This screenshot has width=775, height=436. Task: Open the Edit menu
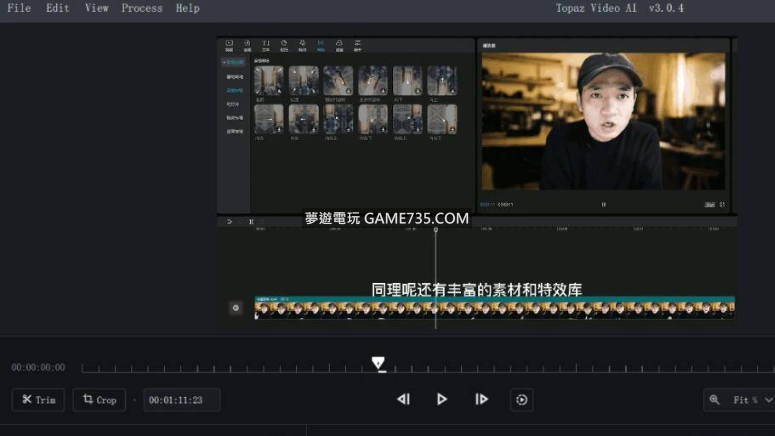tap(58, 8)
